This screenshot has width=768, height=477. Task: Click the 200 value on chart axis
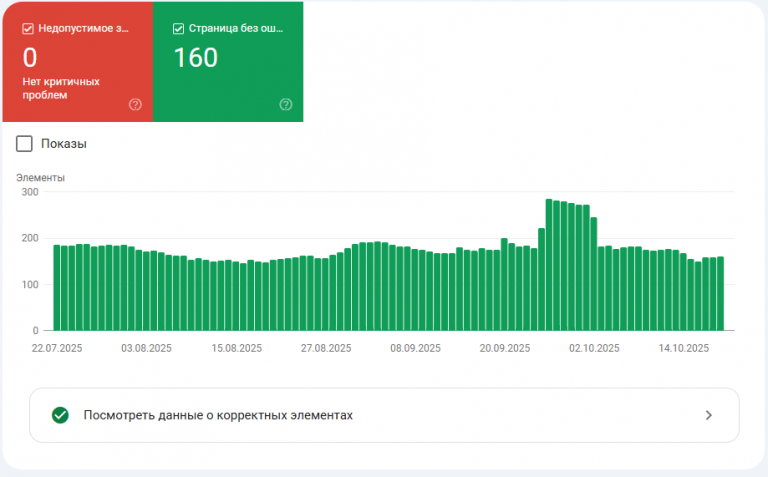(x=30, y=238)
